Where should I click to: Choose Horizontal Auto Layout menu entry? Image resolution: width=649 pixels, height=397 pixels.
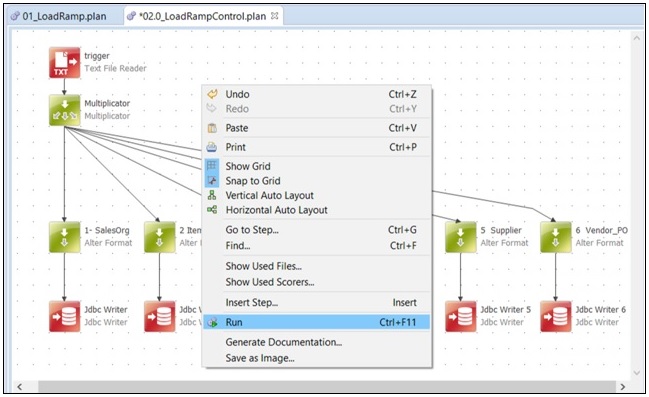pos(317,210)
